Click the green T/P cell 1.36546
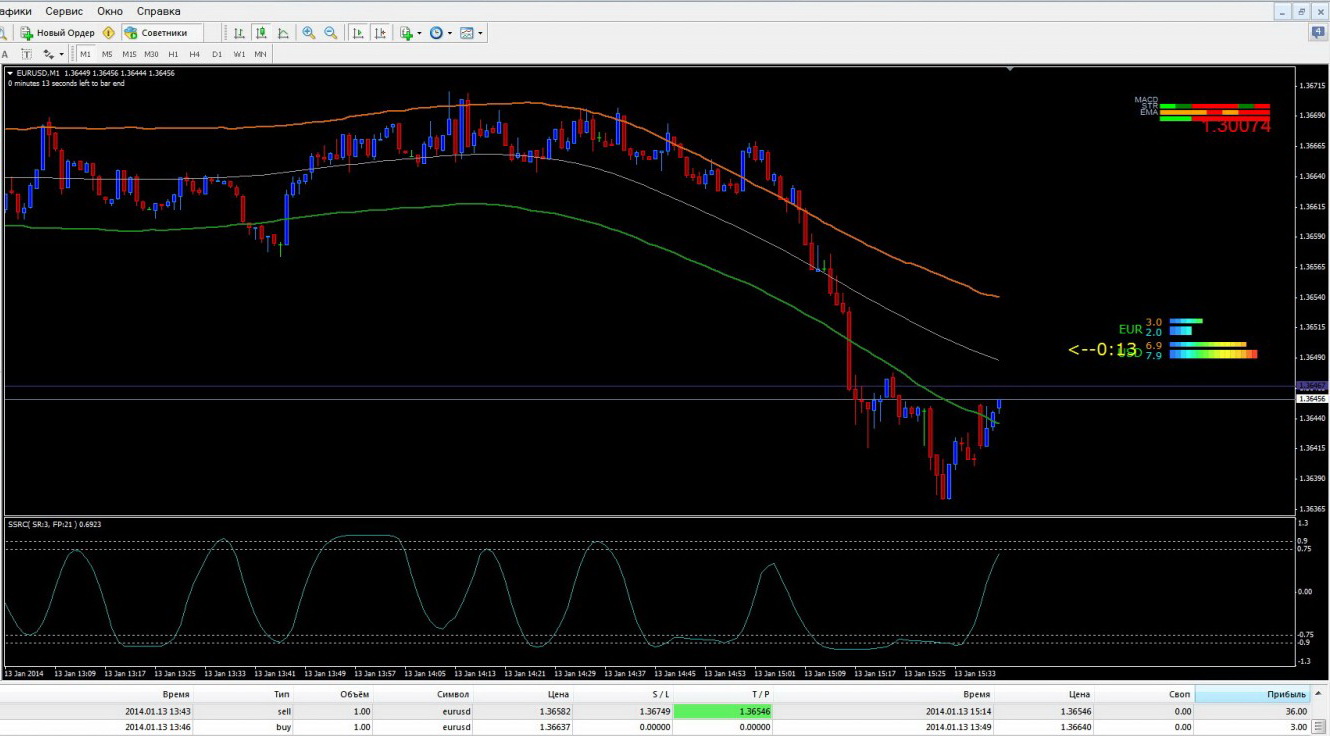The height and width of the screenshot is (736, 1330). point(723,711)
